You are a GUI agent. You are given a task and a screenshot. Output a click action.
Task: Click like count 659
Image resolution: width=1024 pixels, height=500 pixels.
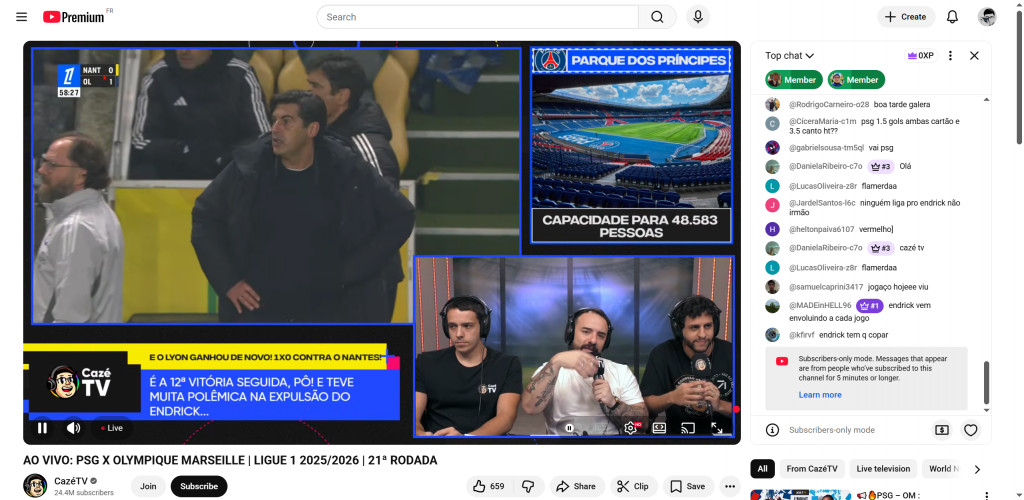497,486
